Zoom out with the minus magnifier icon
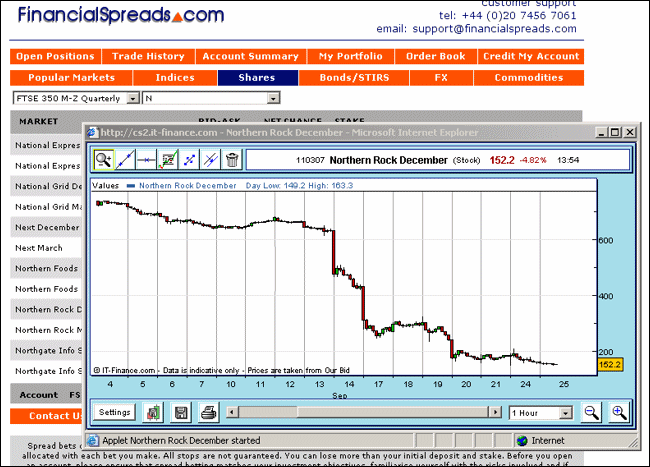The width and height of the screenshot is (650, 467). pyautogui.click(x=591, y=413)
